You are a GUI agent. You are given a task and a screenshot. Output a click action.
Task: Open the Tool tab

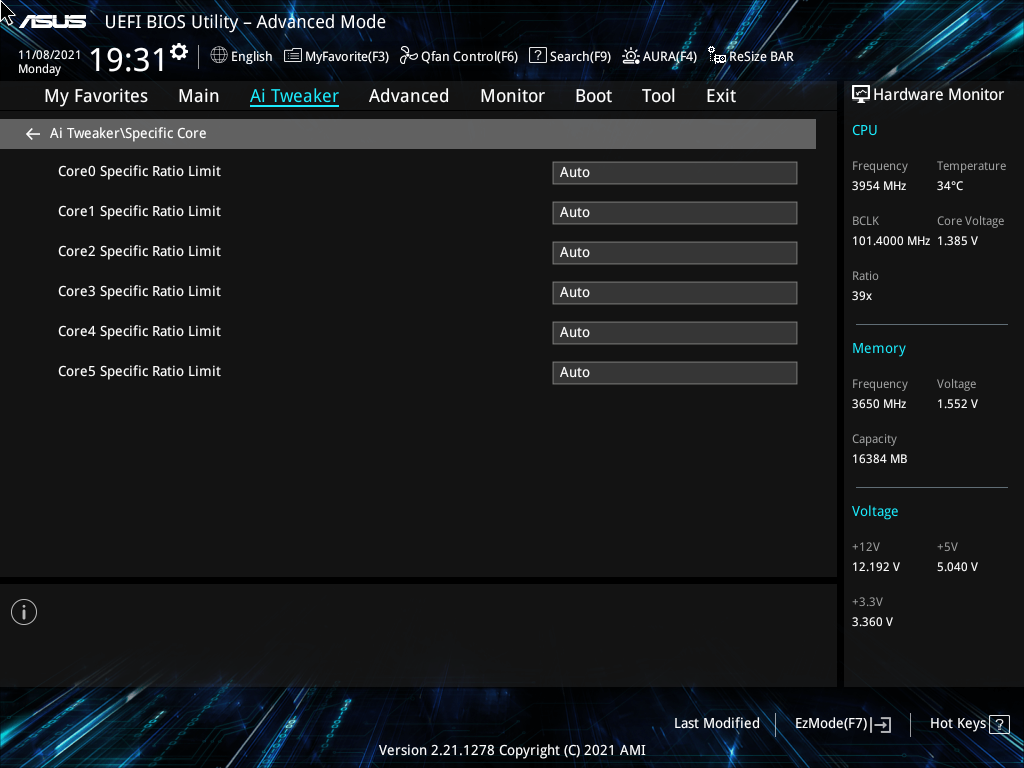[x=658, y=96]
